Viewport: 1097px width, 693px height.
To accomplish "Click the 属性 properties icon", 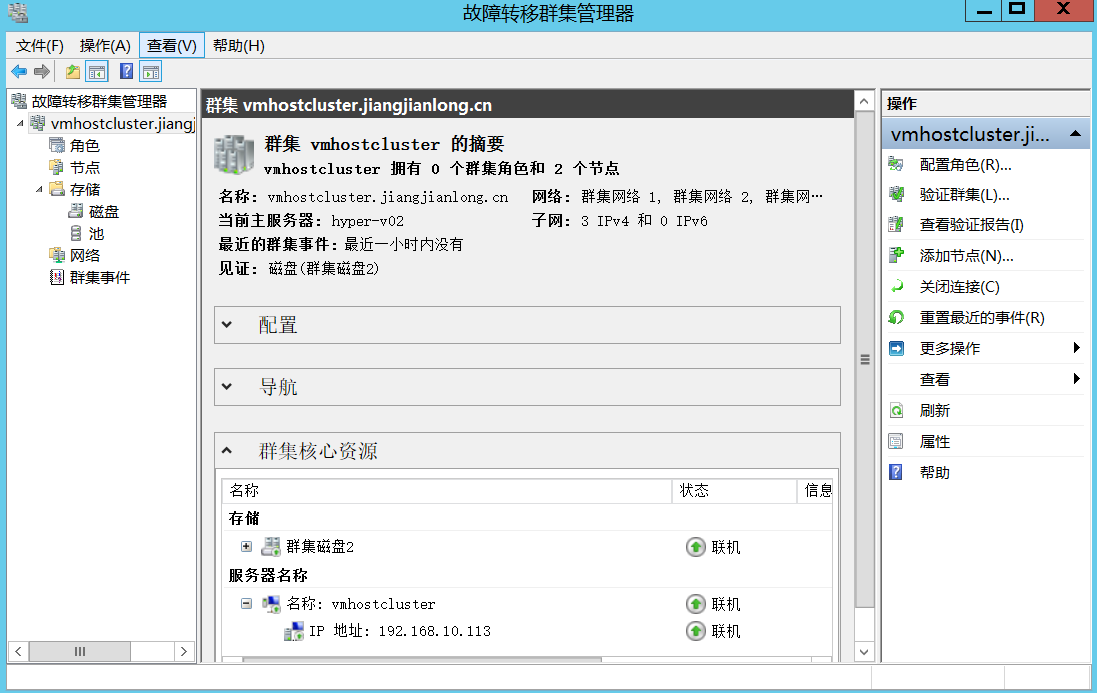I will pyautogui.click(x=896, y=441).
